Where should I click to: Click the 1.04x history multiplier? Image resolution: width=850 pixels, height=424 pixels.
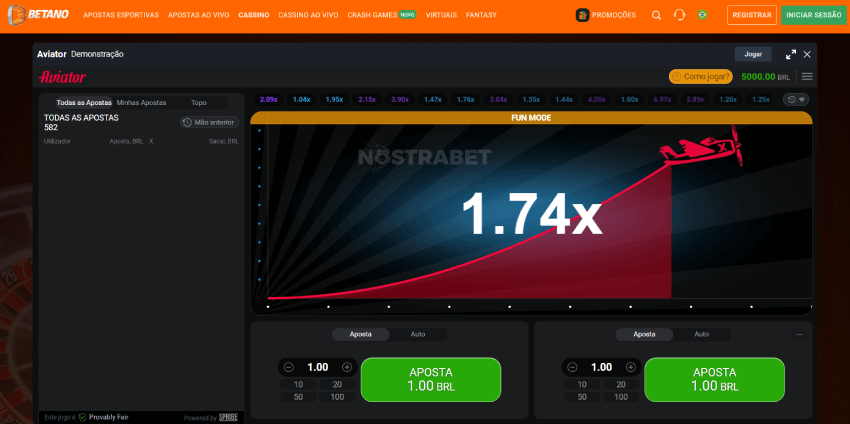(301, 100)
